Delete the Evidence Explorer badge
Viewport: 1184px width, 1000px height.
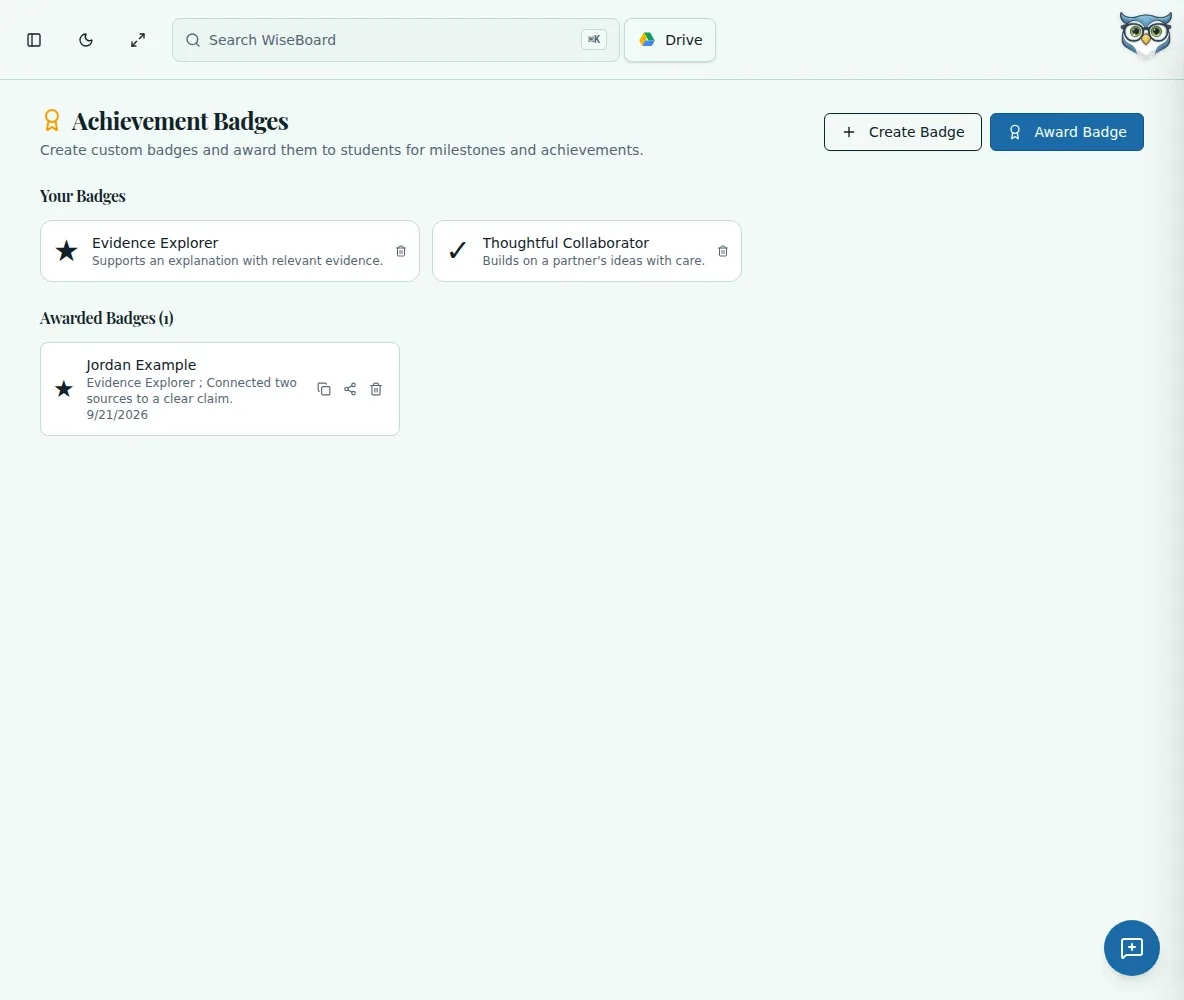(x=401, y=251)
